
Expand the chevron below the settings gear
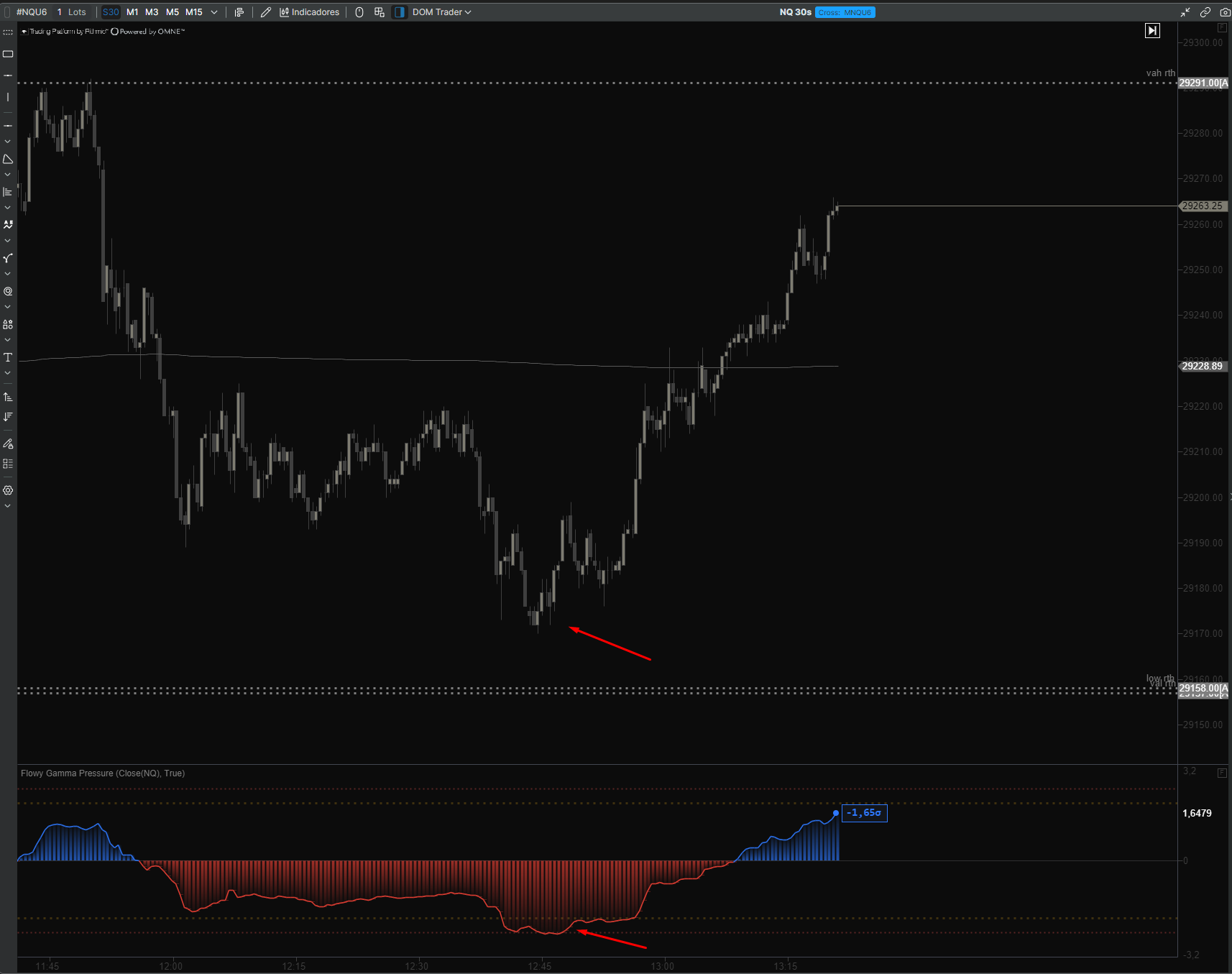pyautogui.click(x=8, y=506)
